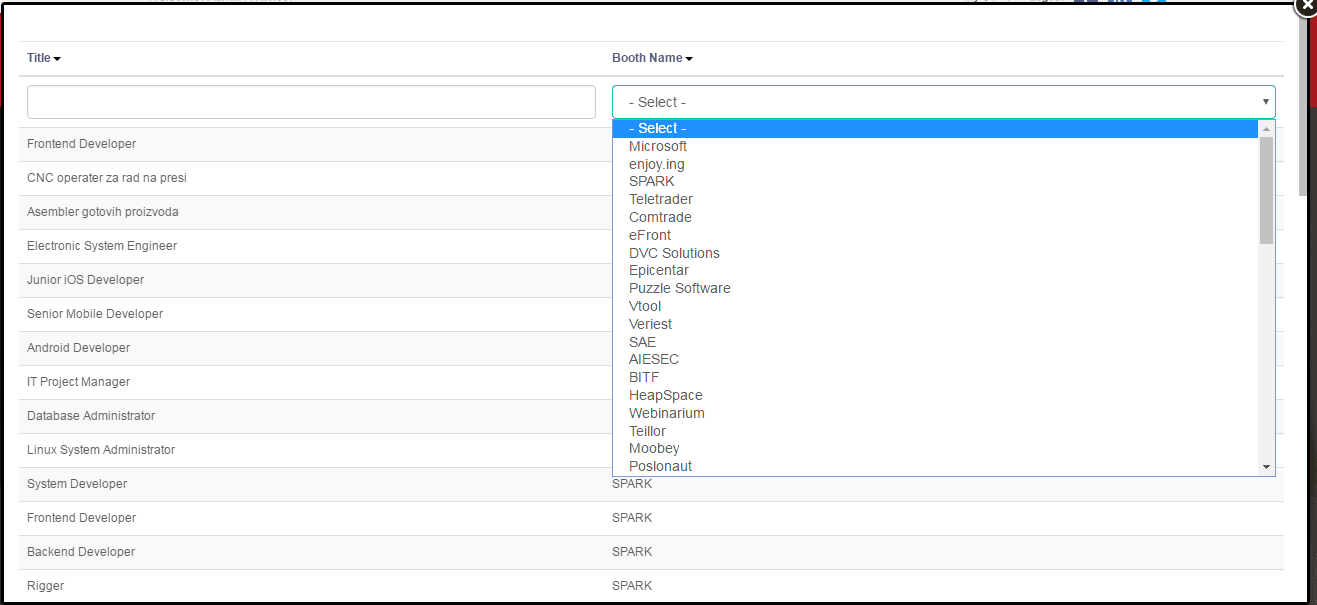Click SPARK in the Backend Developer row
The width and height of the screenshot is (1317, 605).
[632, 552]
